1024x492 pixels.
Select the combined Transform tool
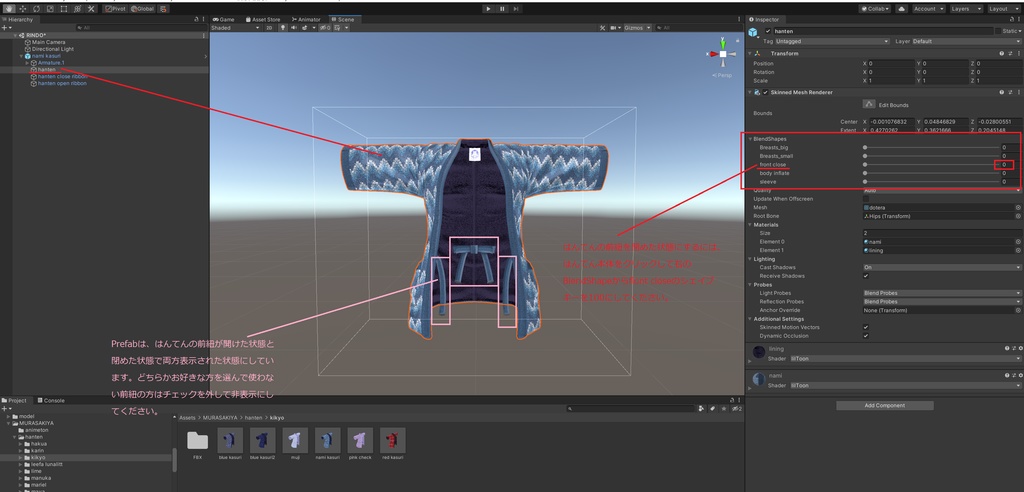pyautogui.click(x=78, y=9)
